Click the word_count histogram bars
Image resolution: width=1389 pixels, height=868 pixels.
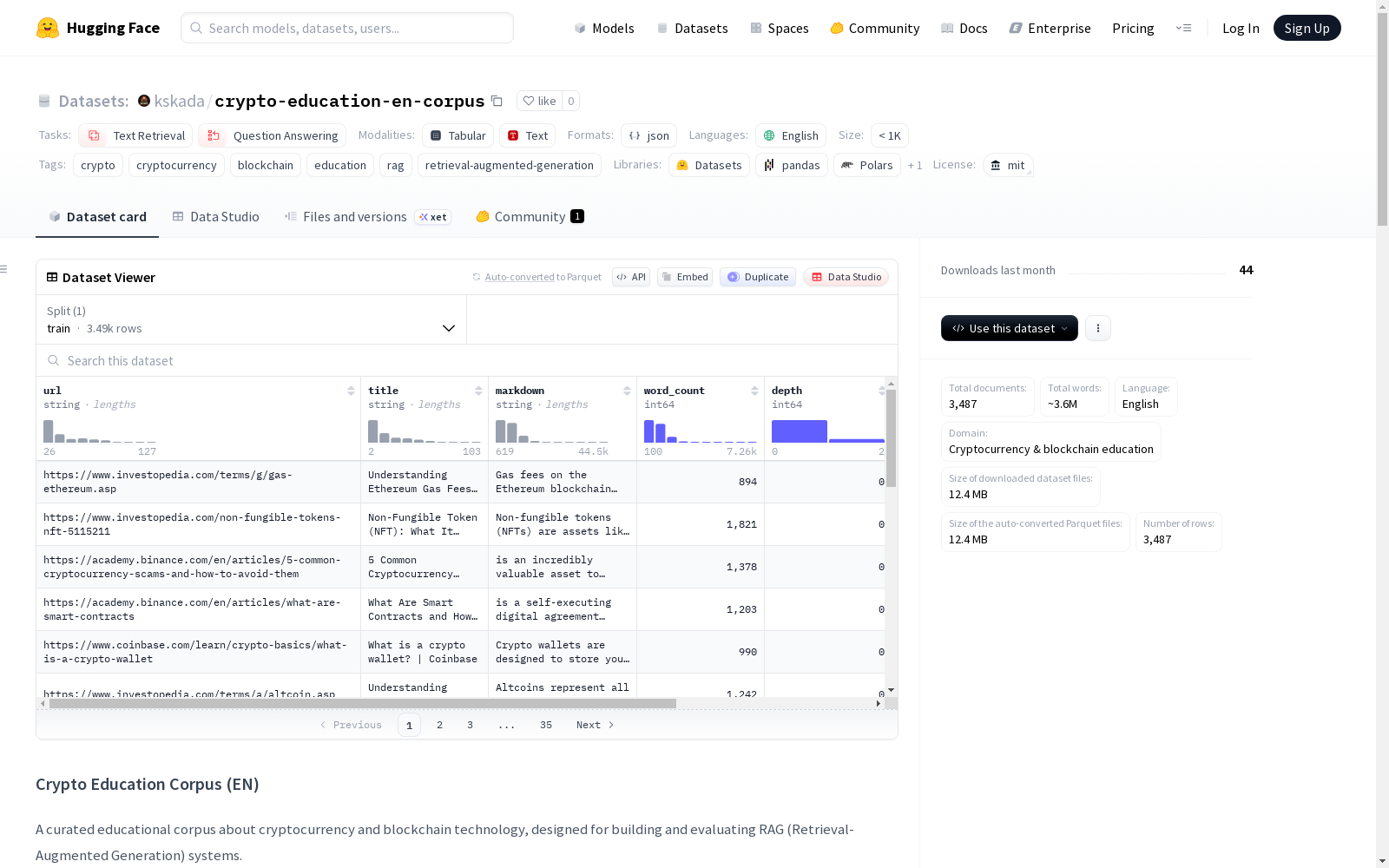[701, 431]
